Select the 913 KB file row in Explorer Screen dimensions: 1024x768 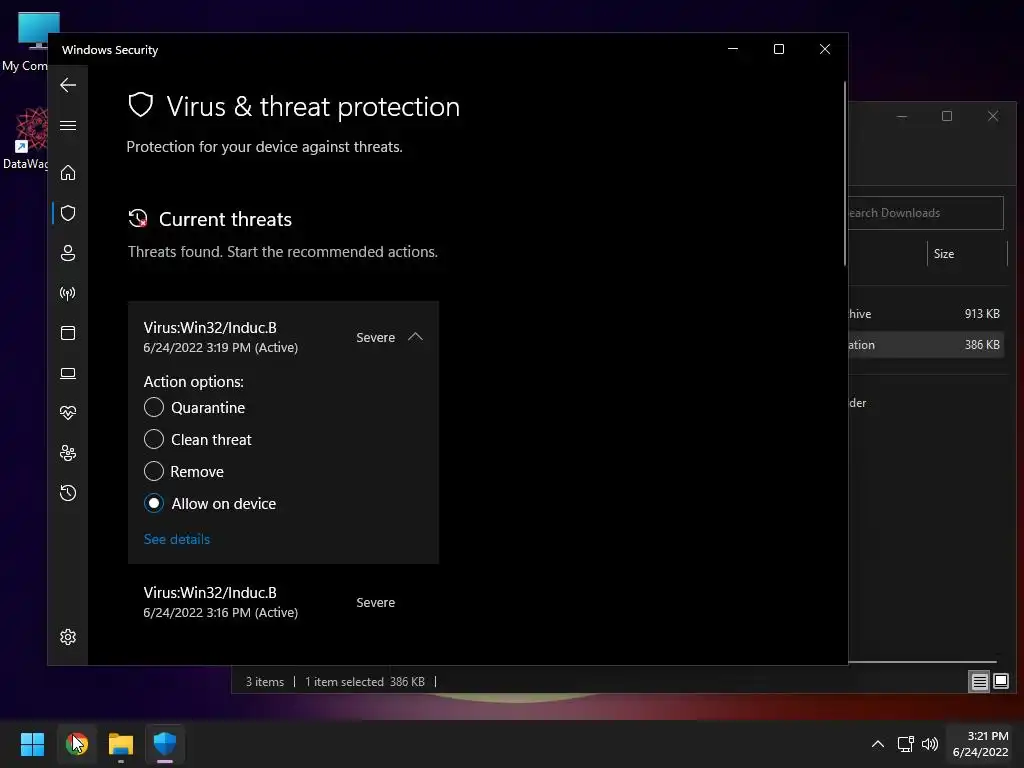926,313
